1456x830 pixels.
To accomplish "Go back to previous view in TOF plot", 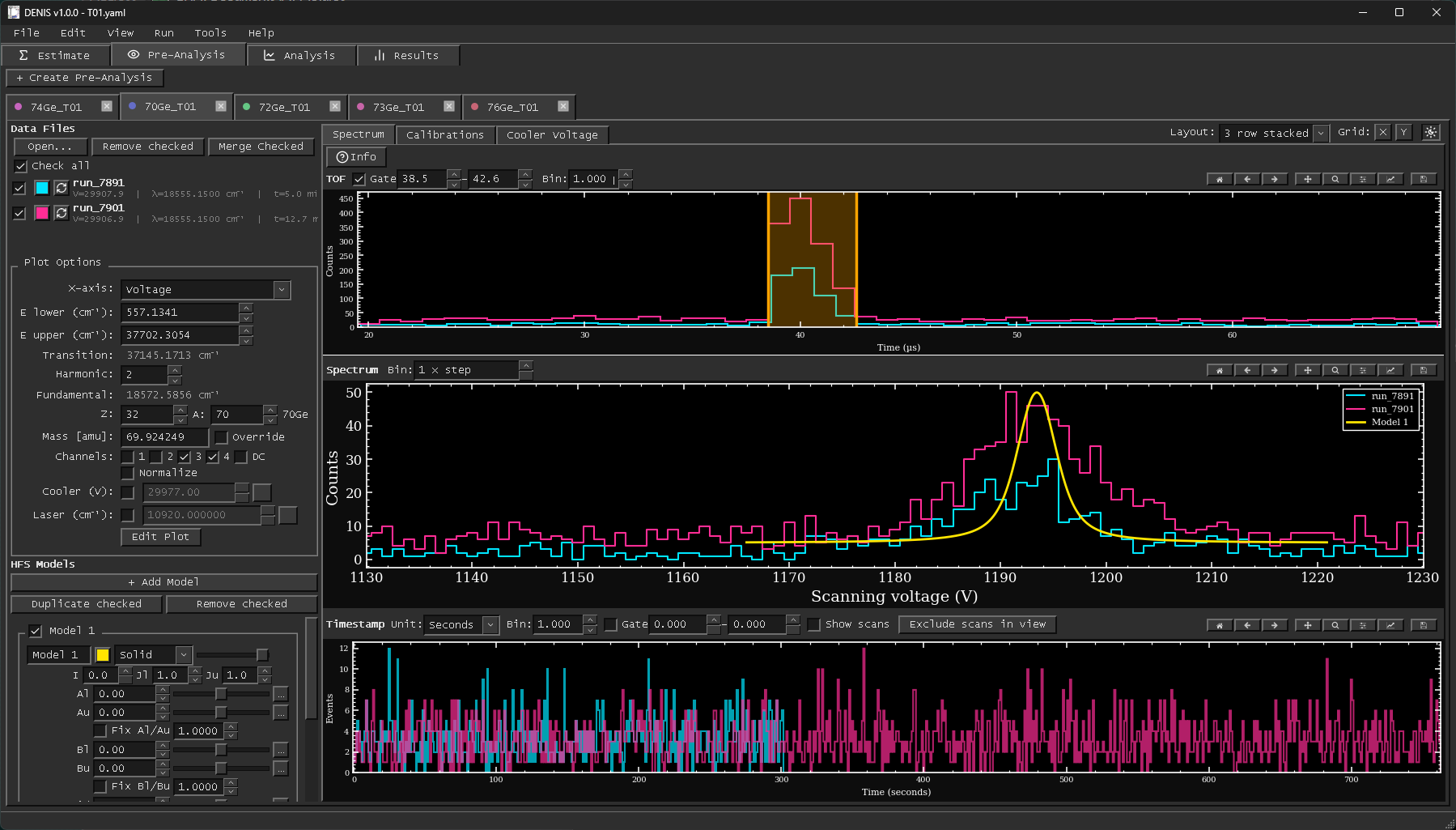I will [x=1247, y=179].
